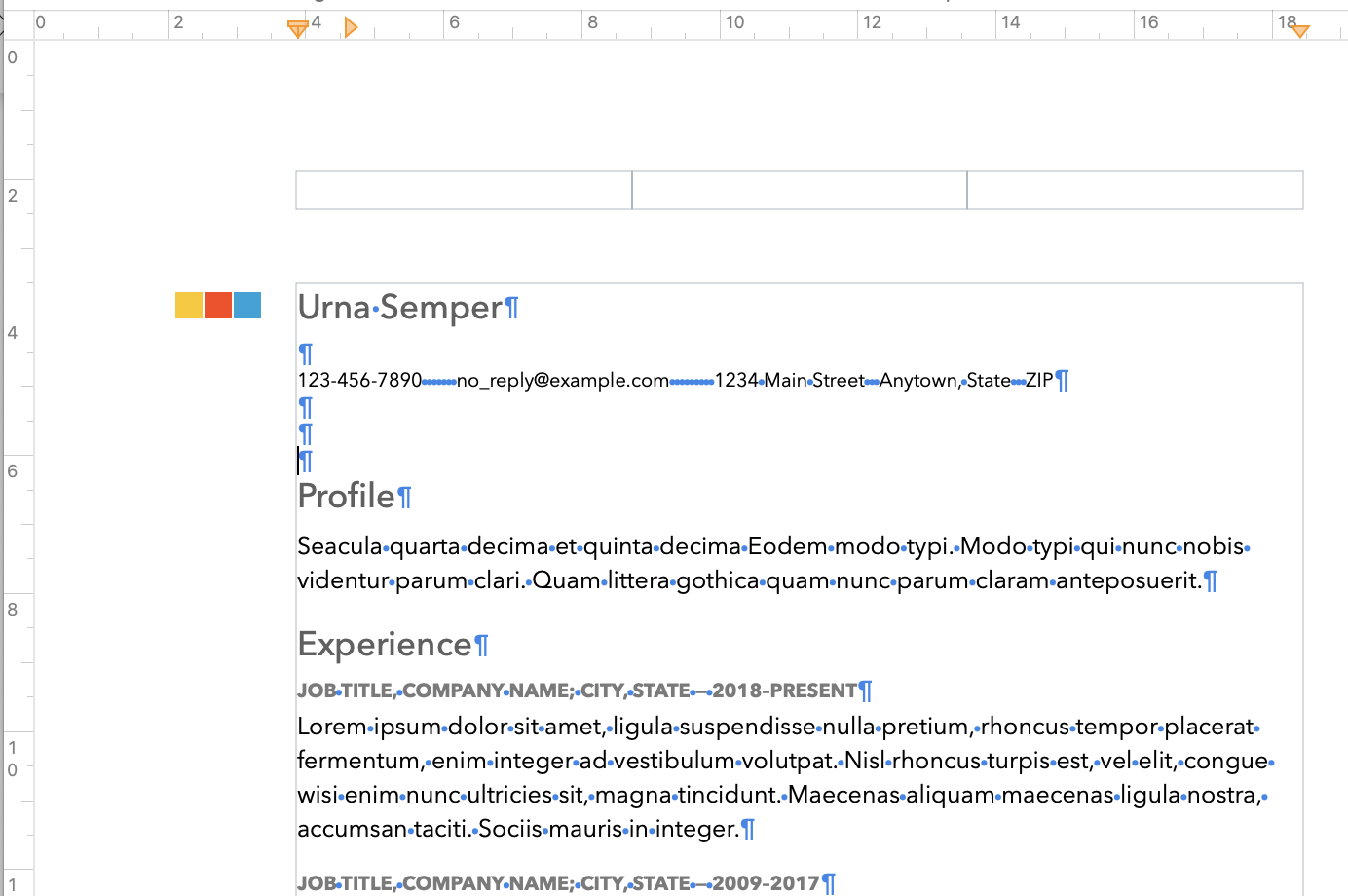Click the phone number 123-456-7890
The width and height of the screenshot is (1348, 896).
pyautogui.click(x=360, y=380)
